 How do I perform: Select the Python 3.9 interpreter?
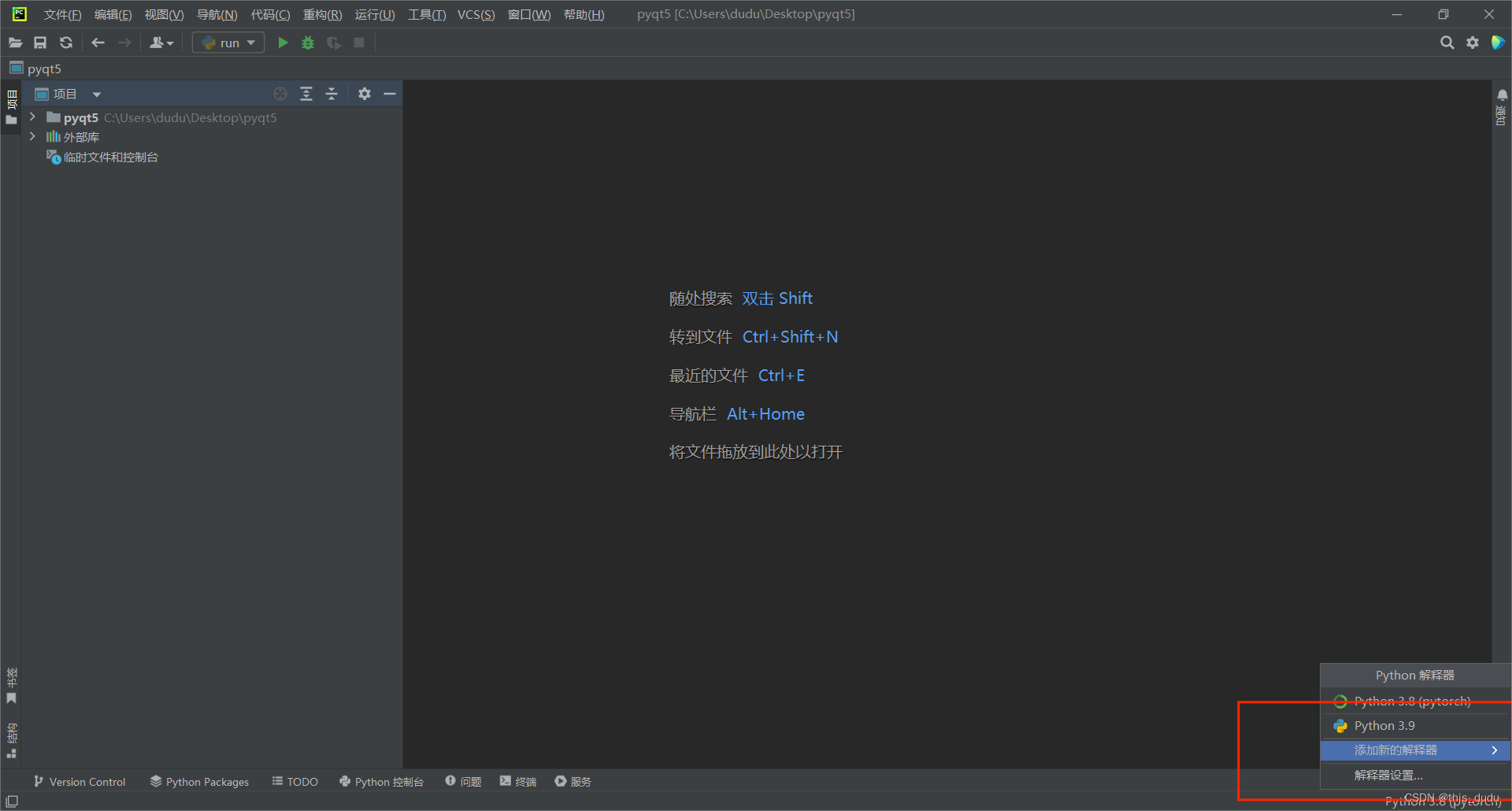(1383, 725)
